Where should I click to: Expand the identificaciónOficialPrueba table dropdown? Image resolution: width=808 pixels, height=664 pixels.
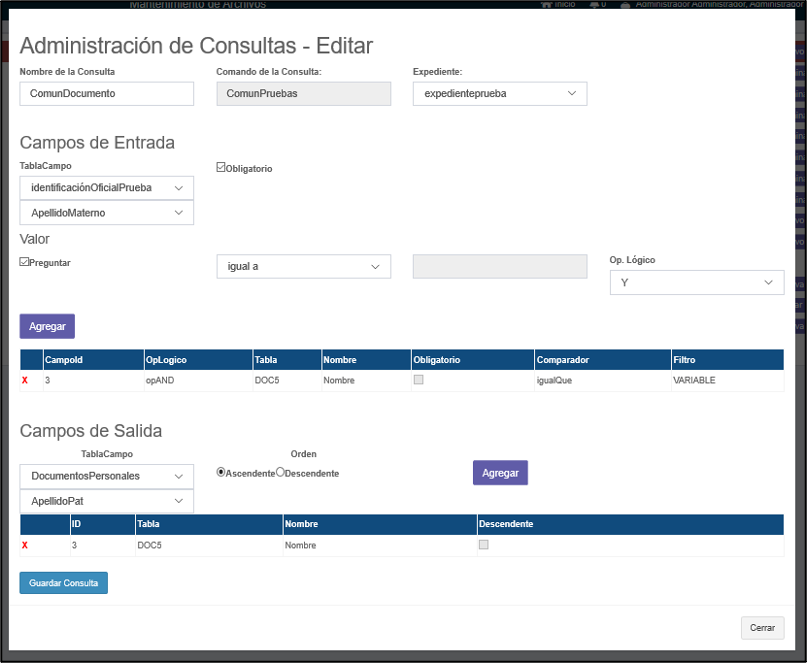106,187
